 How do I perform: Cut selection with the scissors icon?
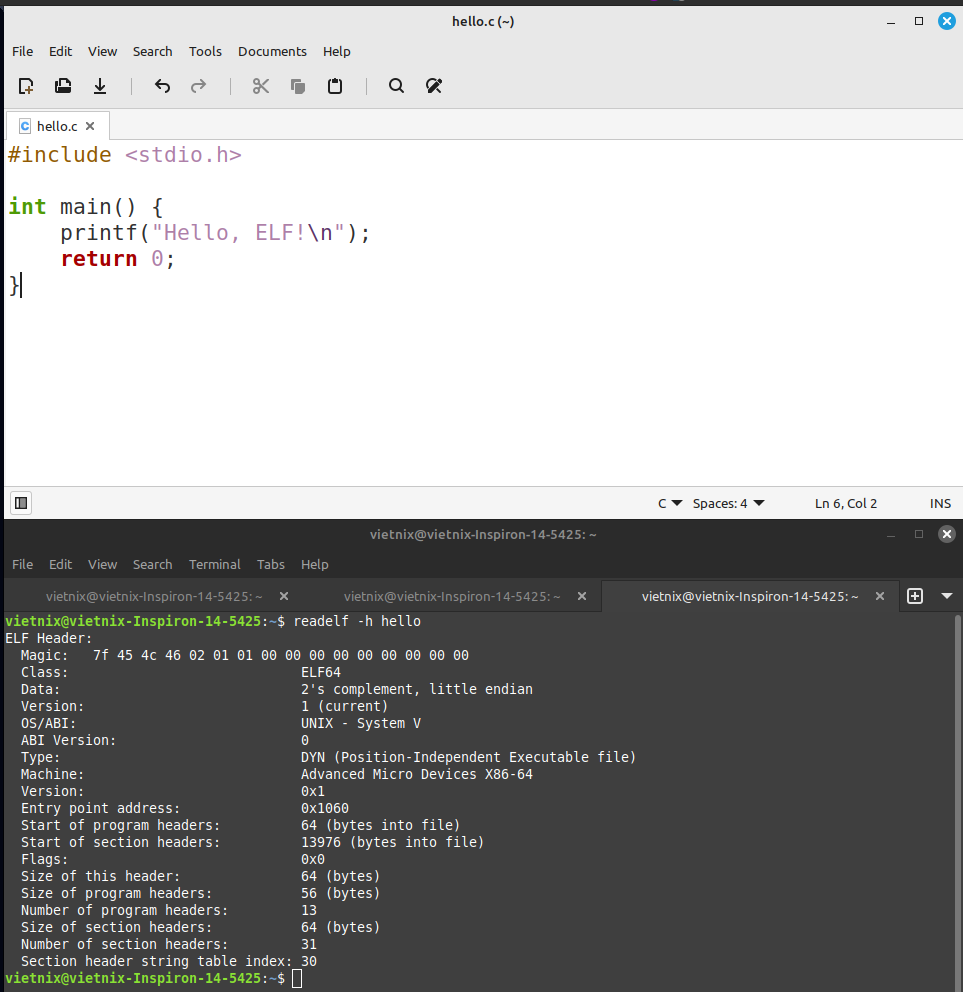[x=261, y=86]
